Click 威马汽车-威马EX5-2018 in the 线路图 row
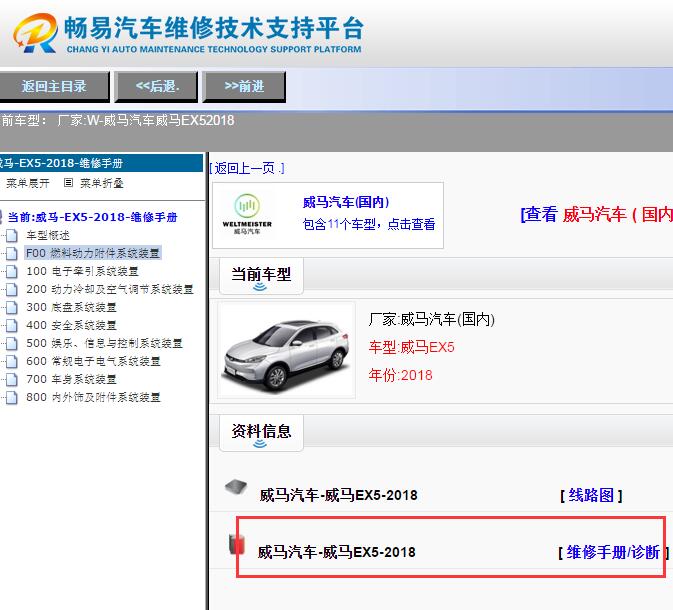673x610 pixels. (338, 495)
